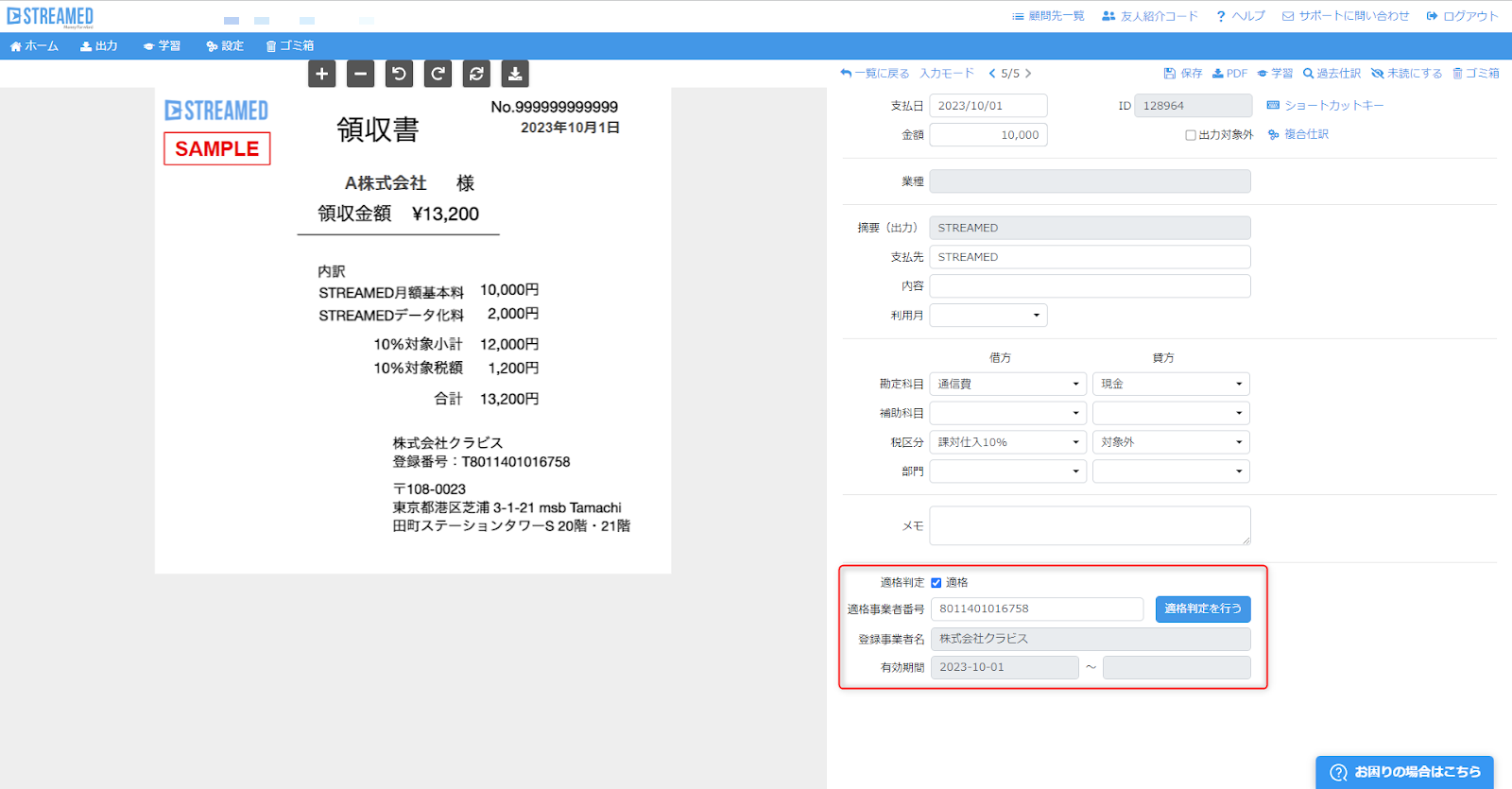1512x789 pixels.
Task: Click the メモ text area
Action: [1091, 526]
